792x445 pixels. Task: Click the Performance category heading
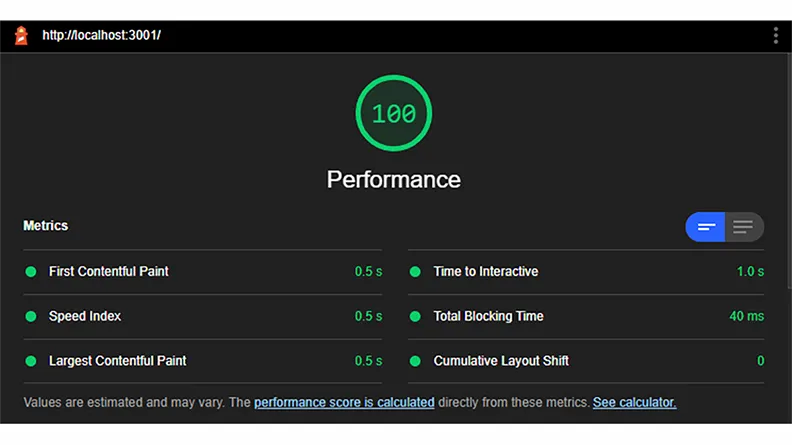coord(393,180)
